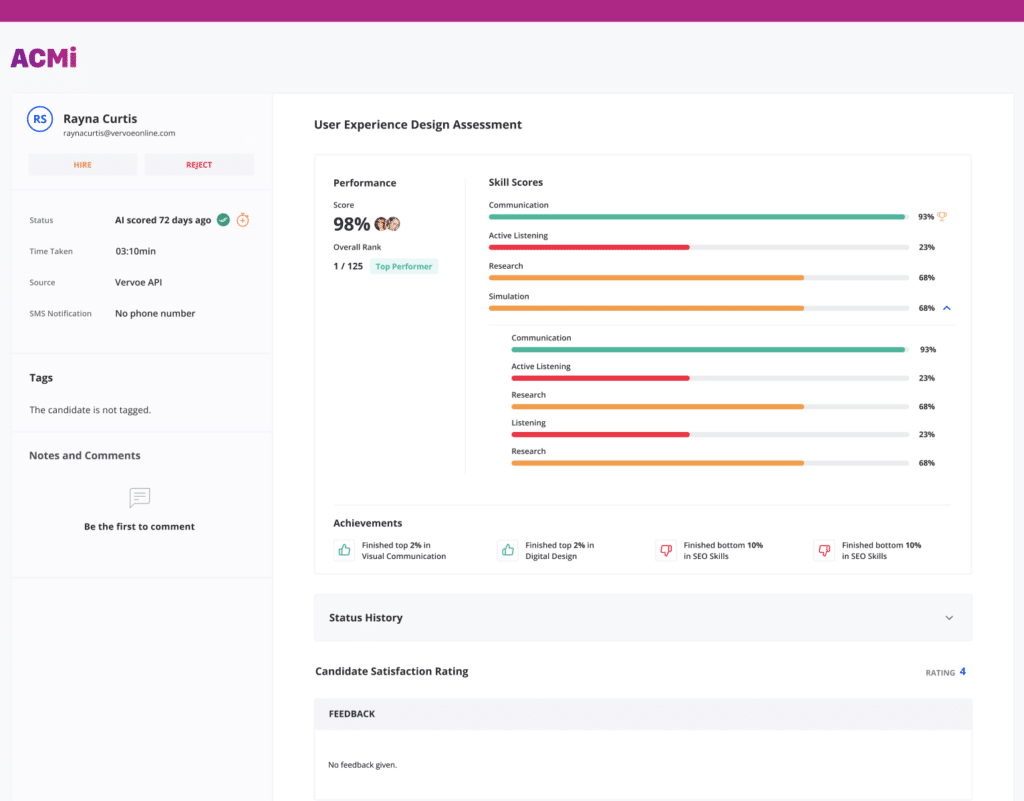This screenshot has height=801, width=1024.
Task: Reject the candidate Rayna Curtis
Action: point(199,165)
